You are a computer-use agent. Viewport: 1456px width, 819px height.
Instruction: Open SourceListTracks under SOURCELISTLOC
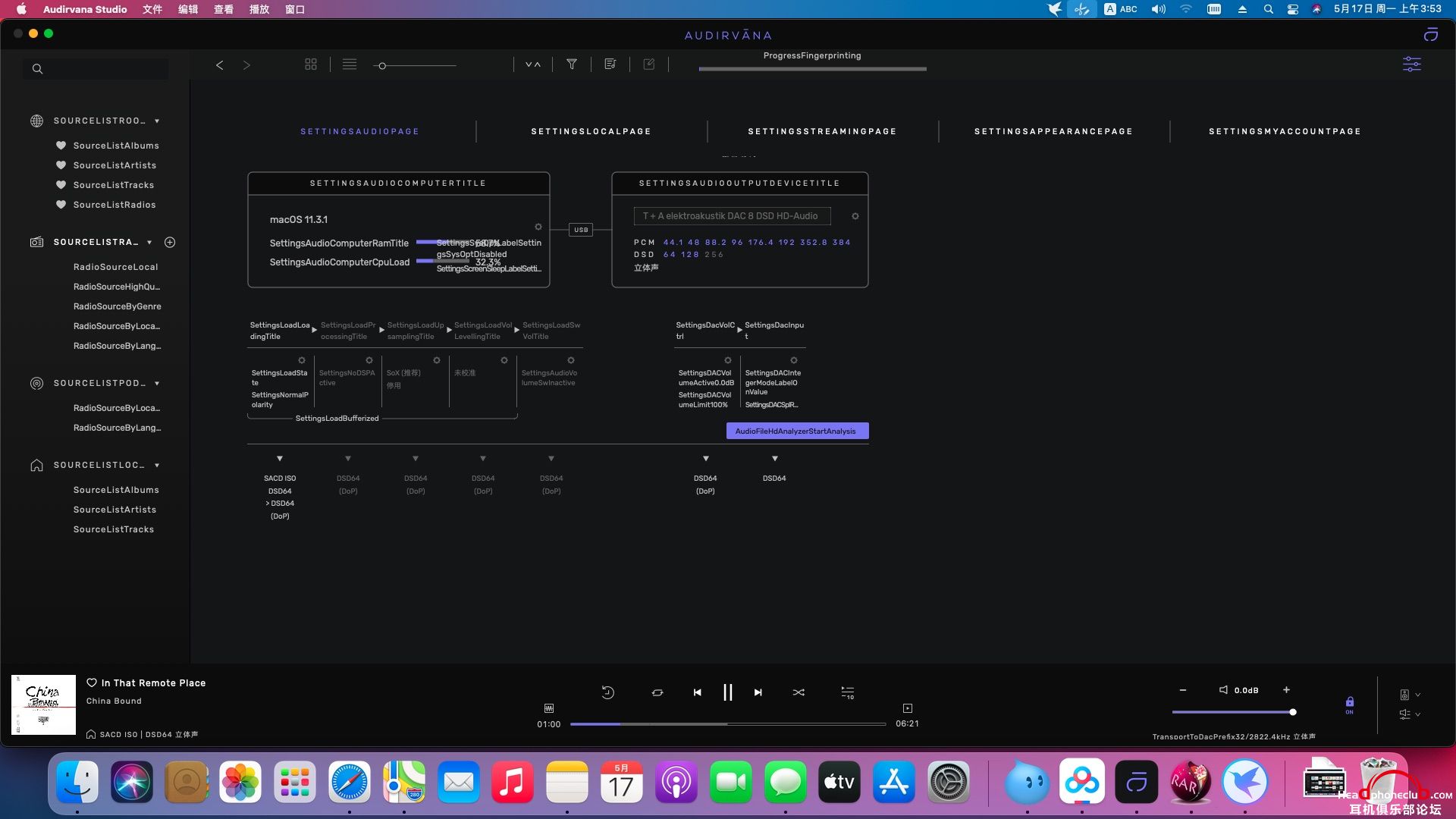(x=114, y=529)
